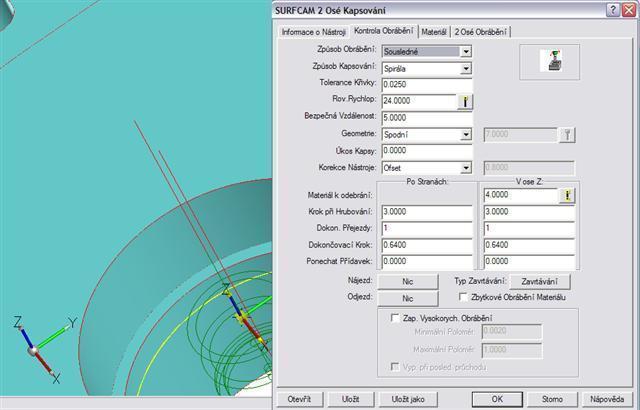
Task: Click the Minimální Poloměr field
Action: click(512, 332)
